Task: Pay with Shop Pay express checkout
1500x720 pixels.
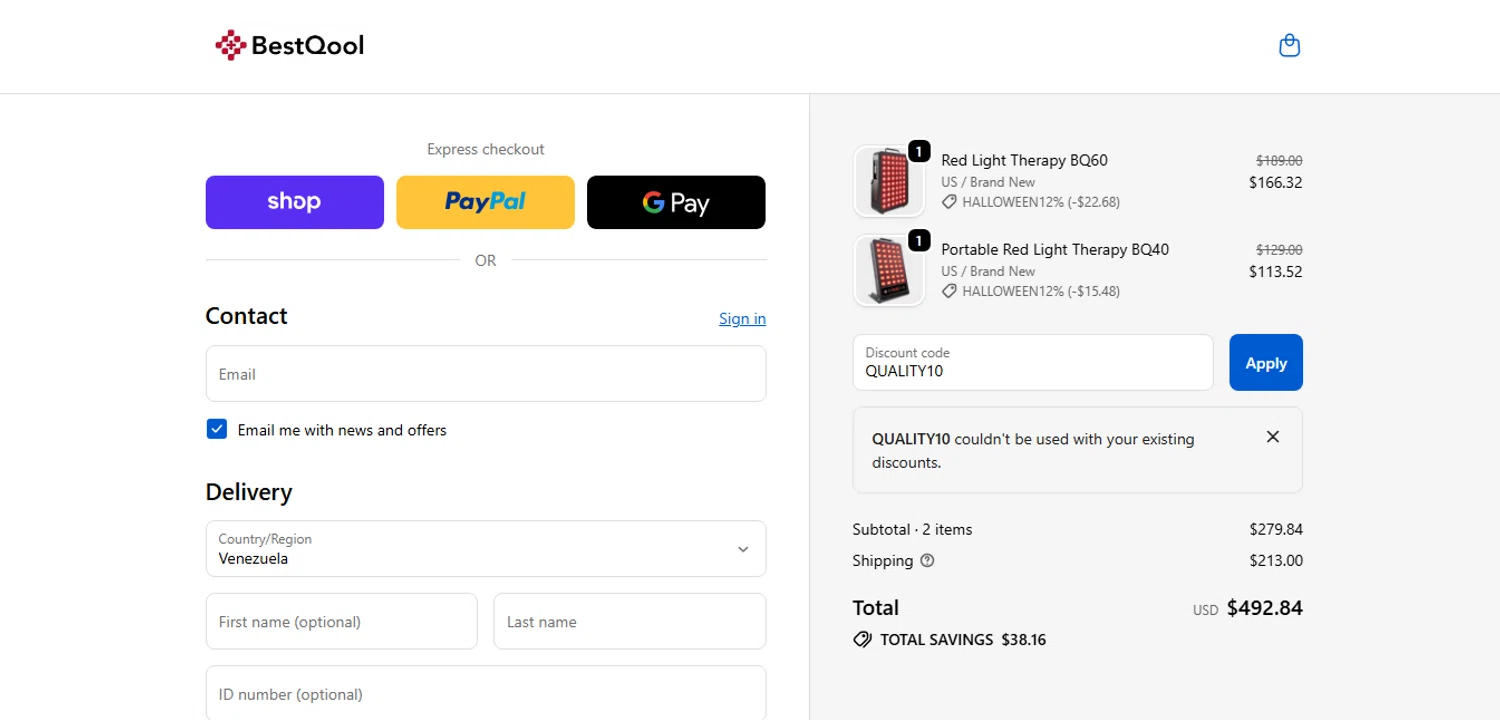Action: coord(295,203)
